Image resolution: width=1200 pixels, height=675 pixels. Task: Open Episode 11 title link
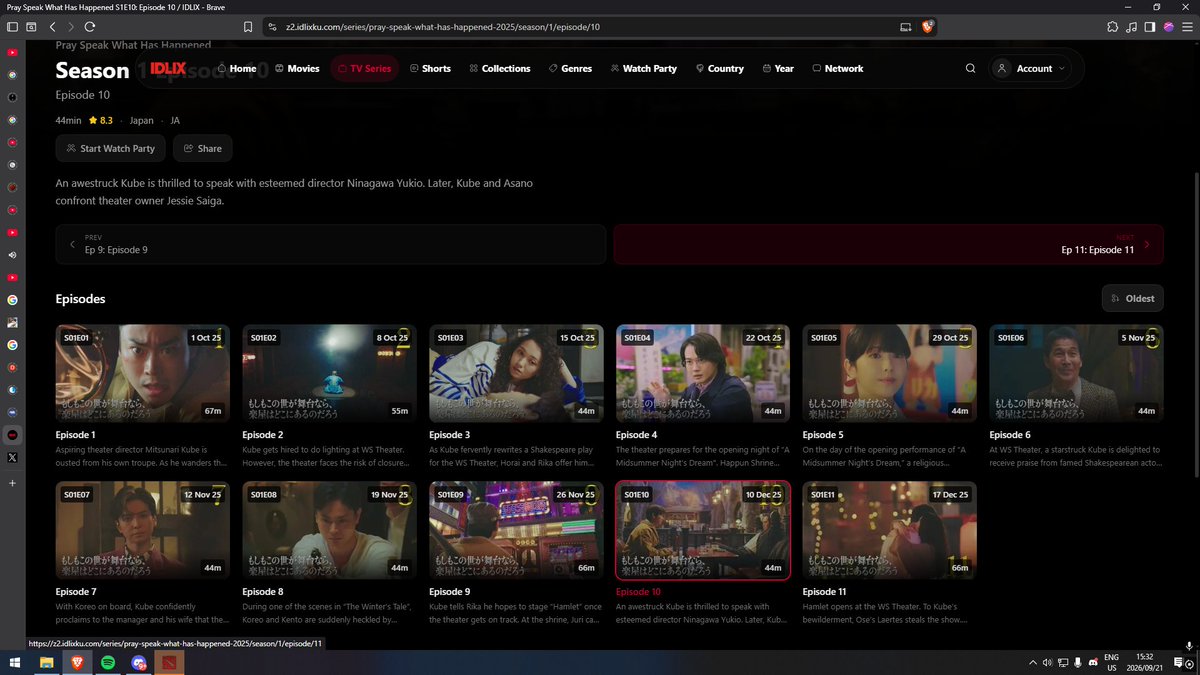click(x=825, y=592)
